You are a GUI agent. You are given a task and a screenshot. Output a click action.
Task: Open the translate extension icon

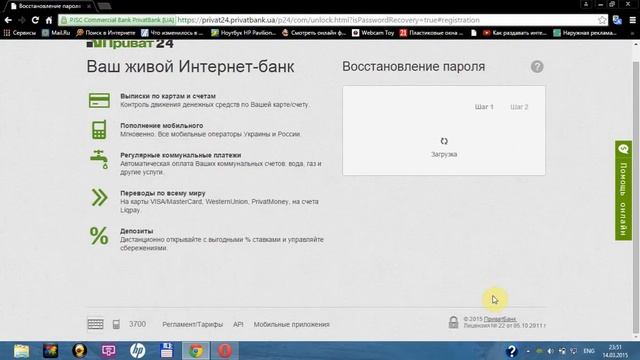[617, 20]
